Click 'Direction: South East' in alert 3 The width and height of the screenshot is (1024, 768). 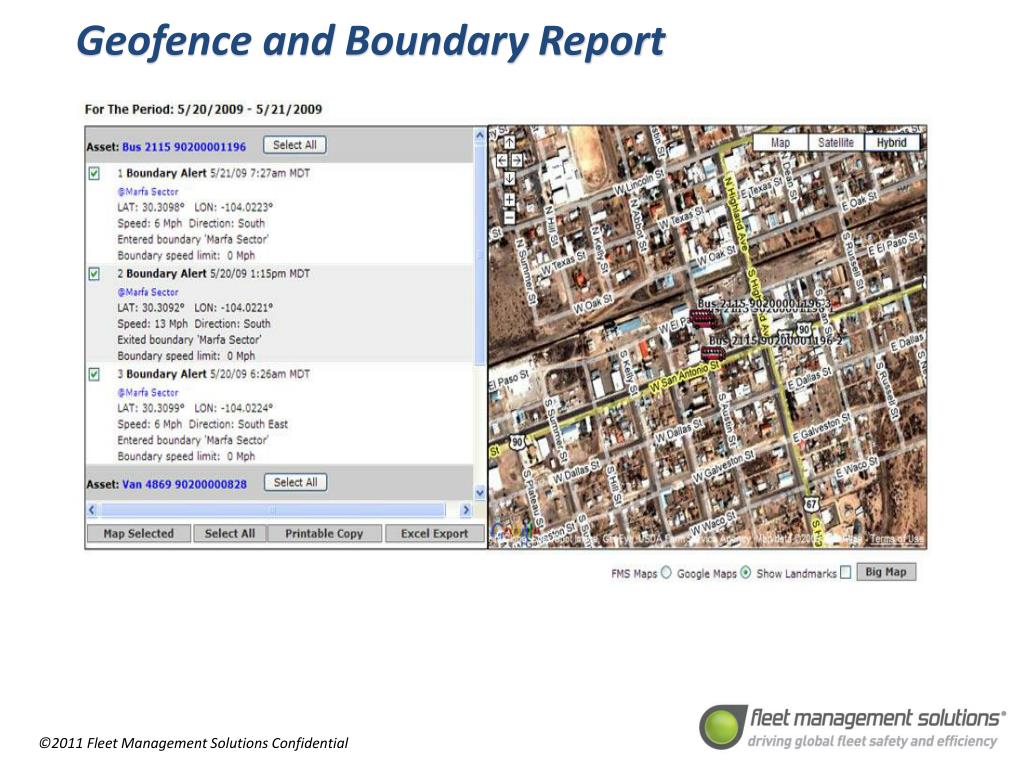(x=238, y=424)
